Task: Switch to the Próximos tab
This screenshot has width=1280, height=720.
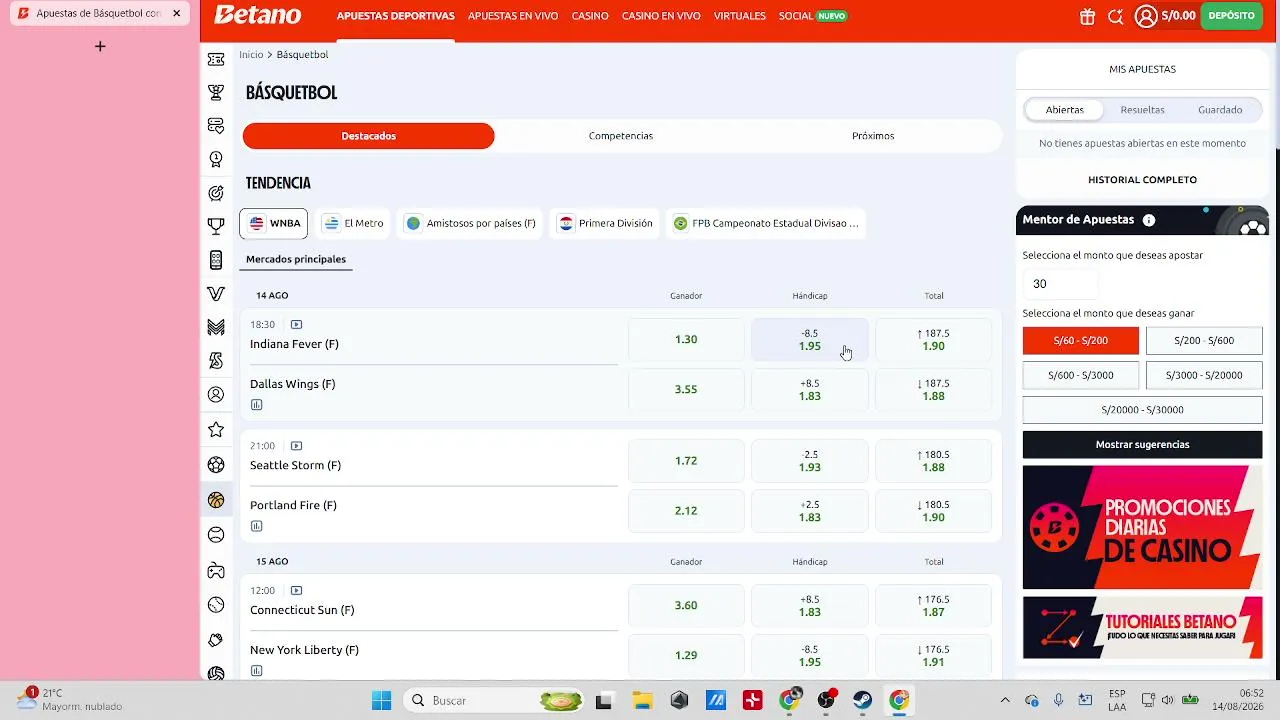Action: (x=873, y=136)
